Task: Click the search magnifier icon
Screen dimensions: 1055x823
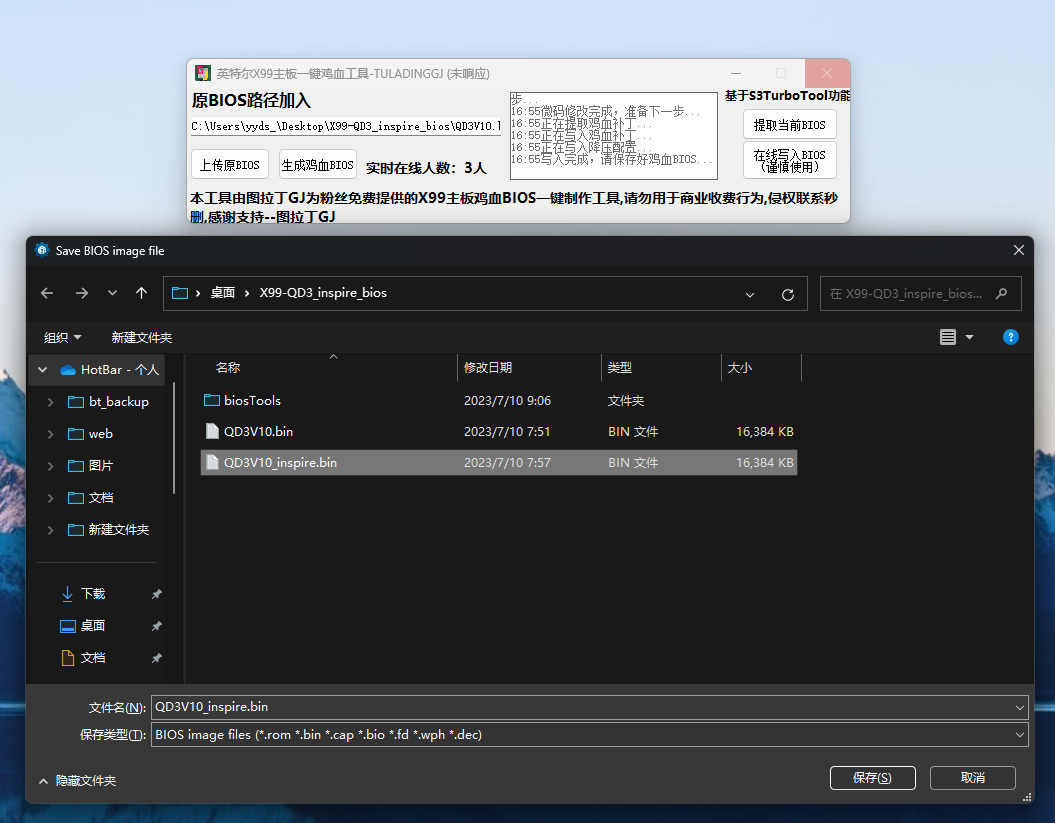Action: pos(1003,294)
